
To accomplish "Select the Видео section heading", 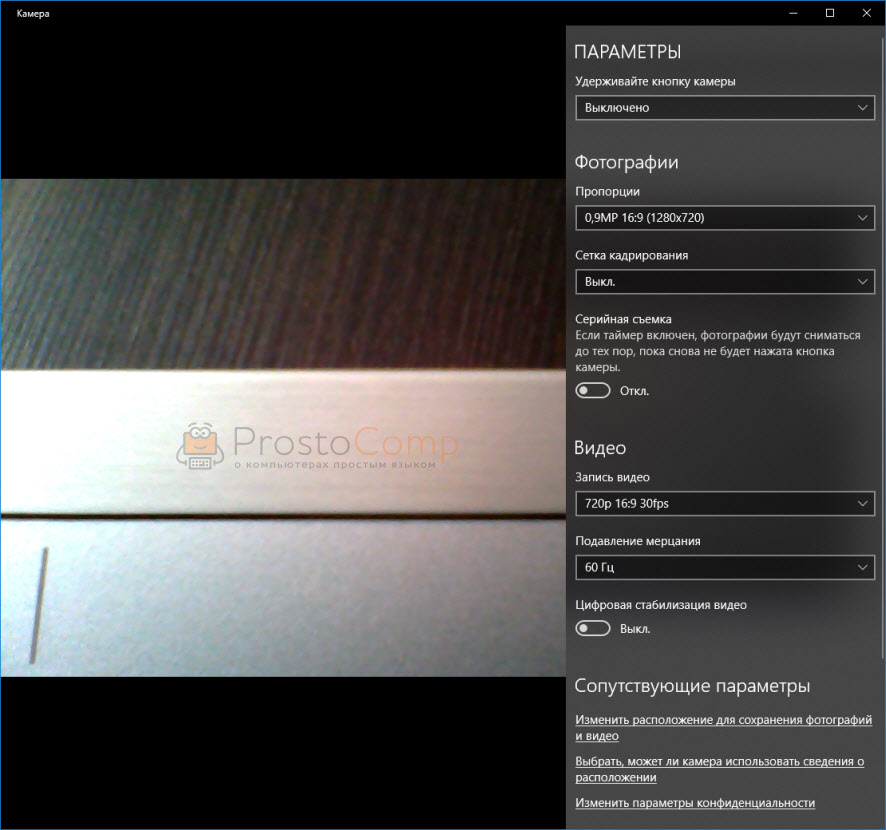I will [x=600, y=448].
